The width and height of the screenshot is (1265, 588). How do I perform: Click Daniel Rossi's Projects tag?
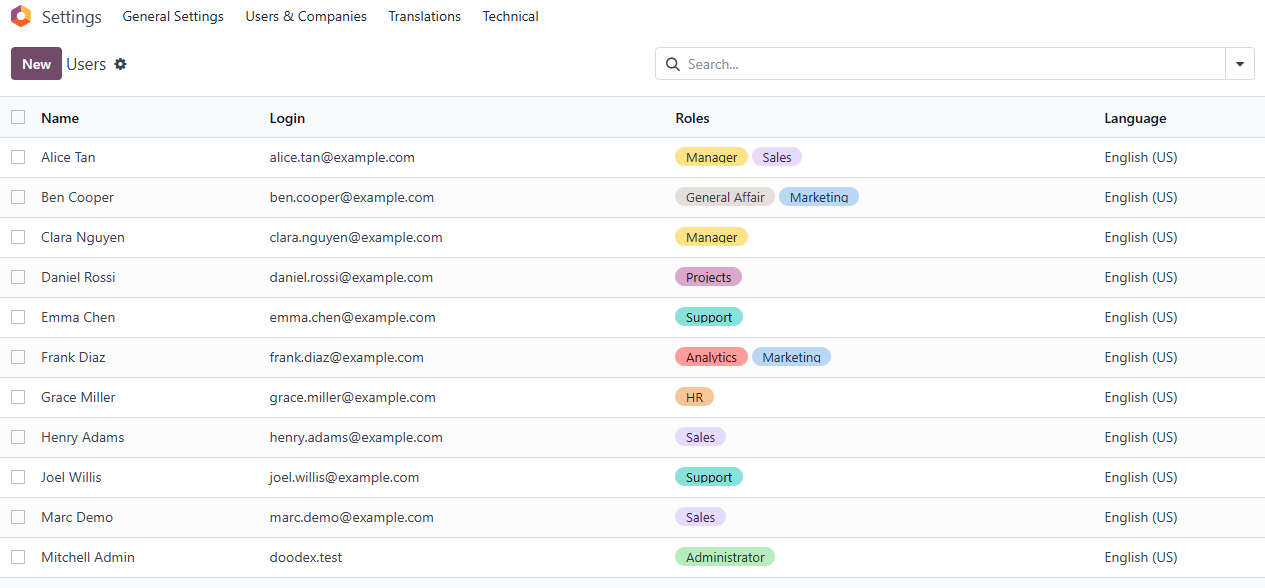pyautogui.click(x=708, y=277)
